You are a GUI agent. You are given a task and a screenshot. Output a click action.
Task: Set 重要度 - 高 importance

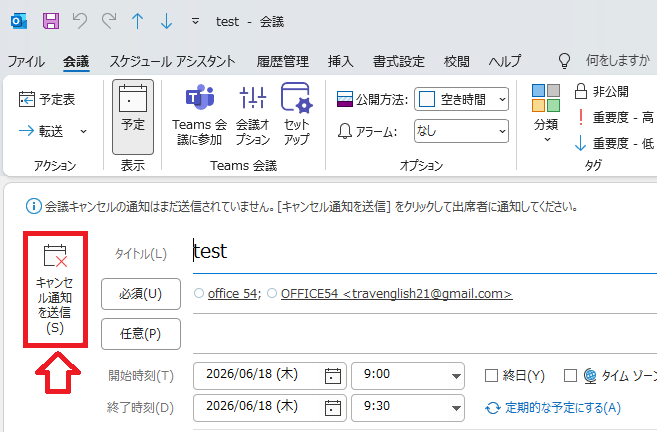pos(614,117)
